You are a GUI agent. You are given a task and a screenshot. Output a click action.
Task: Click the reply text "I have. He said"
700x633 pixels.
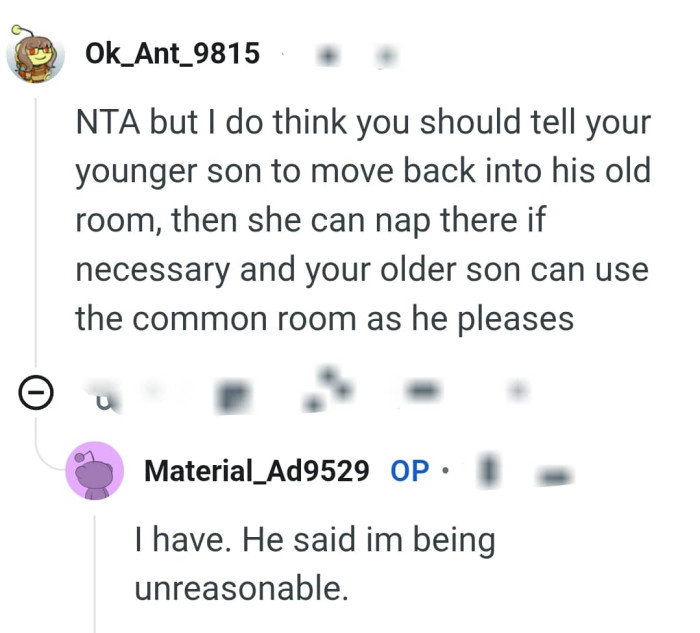[314, 564]
